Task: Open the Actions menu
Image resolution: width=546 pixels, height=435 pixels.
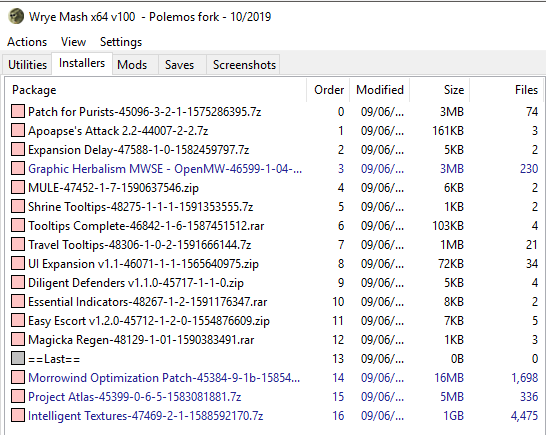Action: 27,42
